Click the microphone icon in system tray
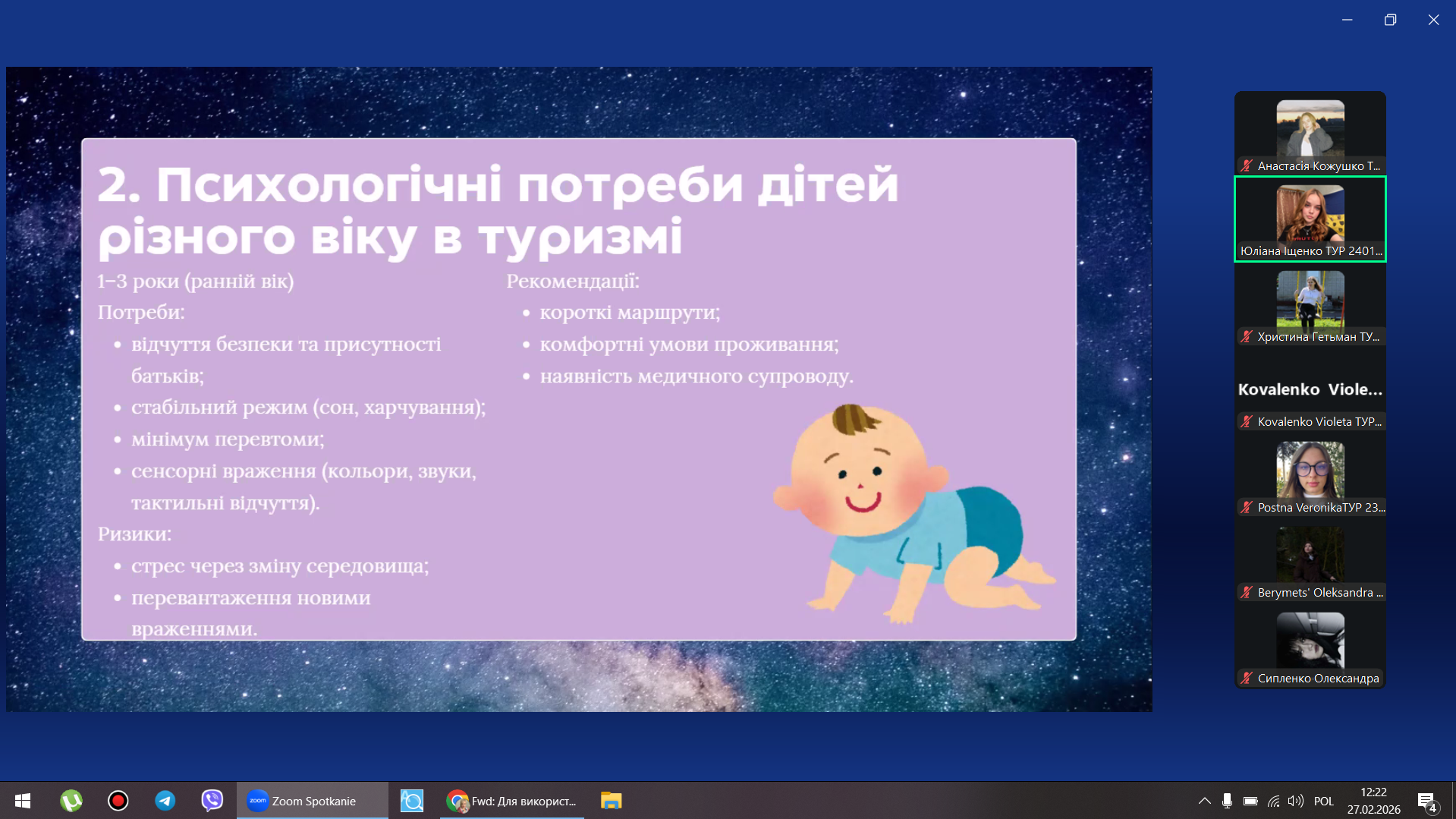 point(1227,801)
